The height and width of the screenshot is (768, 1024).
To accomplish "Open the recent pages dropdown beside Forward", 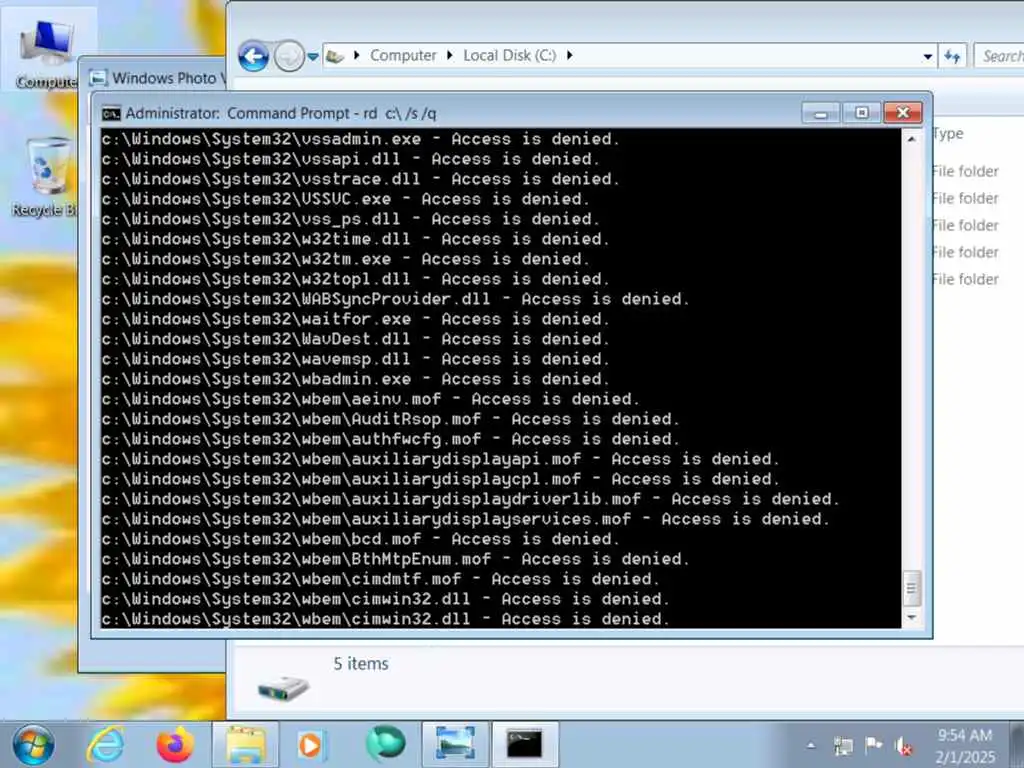I will click(x=313, y=57).
